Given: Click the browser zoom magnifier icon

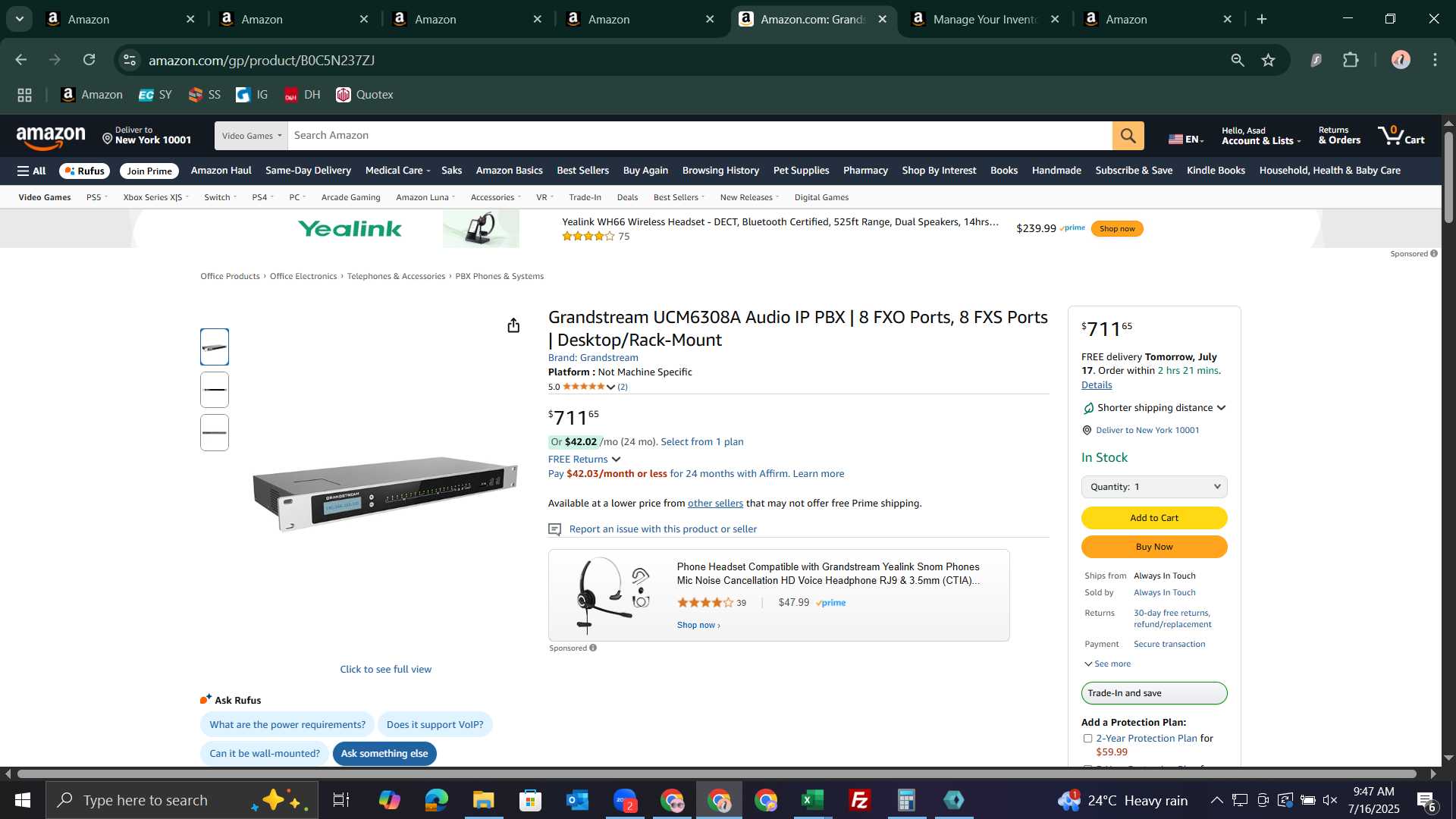Looking at the screenshot, I should pyautogui.click(x=1238, y=60).
